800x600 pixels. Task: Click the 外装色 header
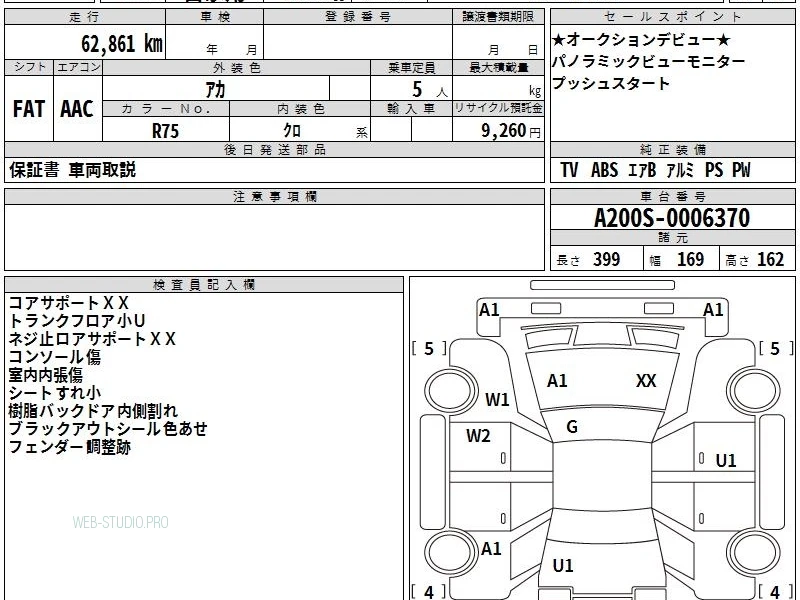(x=237, y=68)
